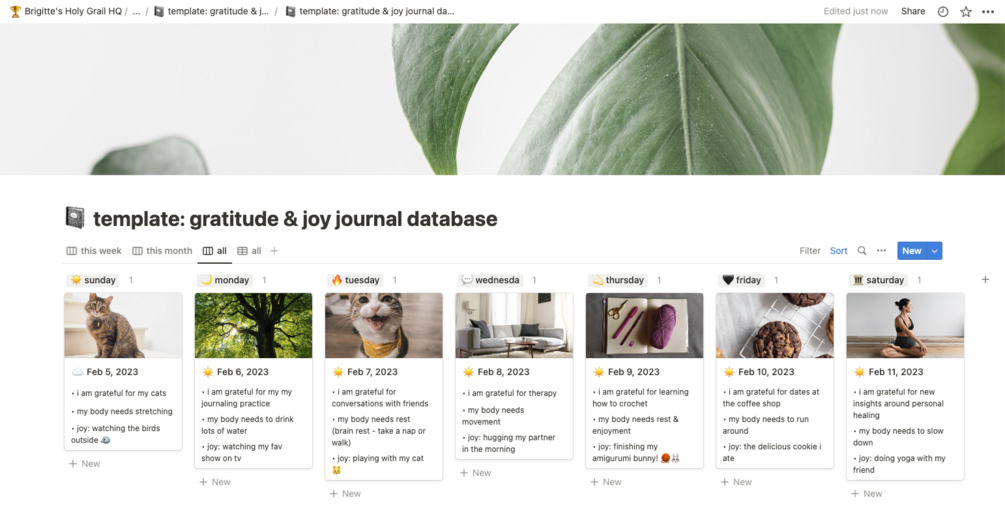Add new card under saturday column
Screen dimensions: 1005x506
[867, 493]
